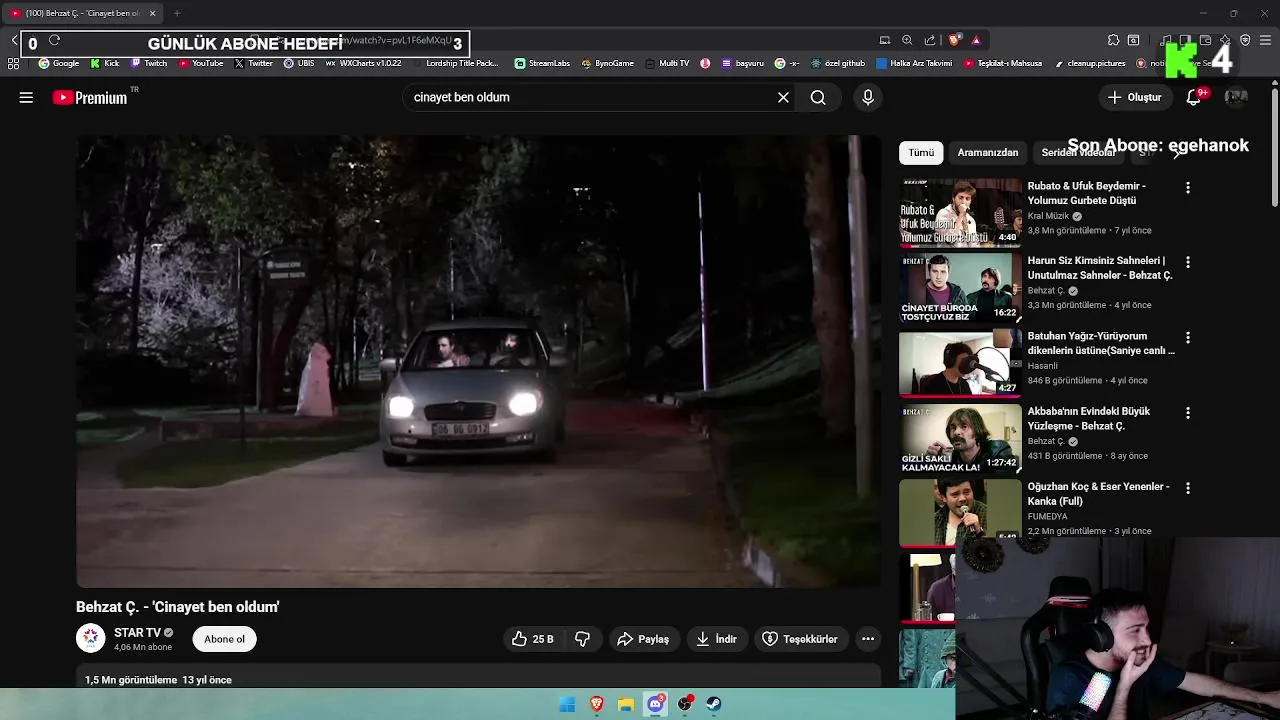
Task: Open Multi TV bookmark
Action: tap(667, 63)
